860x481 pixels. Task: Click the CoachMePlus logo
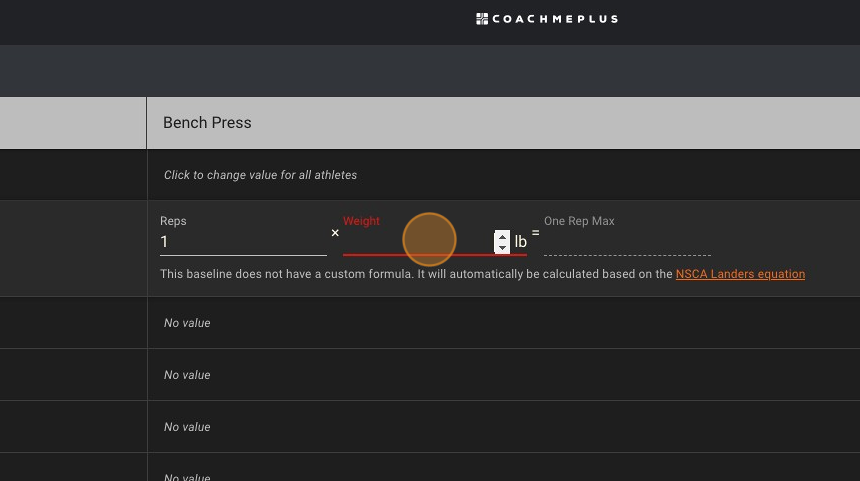pos(547,19)
